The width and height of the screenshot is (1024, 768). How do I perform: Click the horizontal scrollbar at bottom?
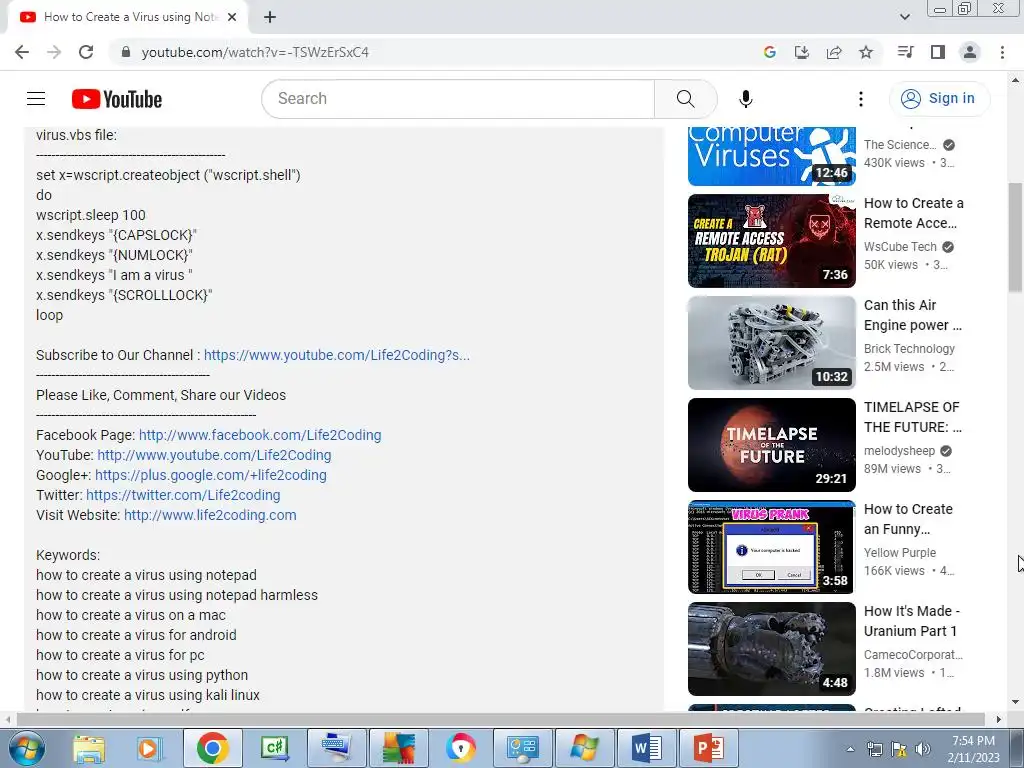(x=500, y=719)
